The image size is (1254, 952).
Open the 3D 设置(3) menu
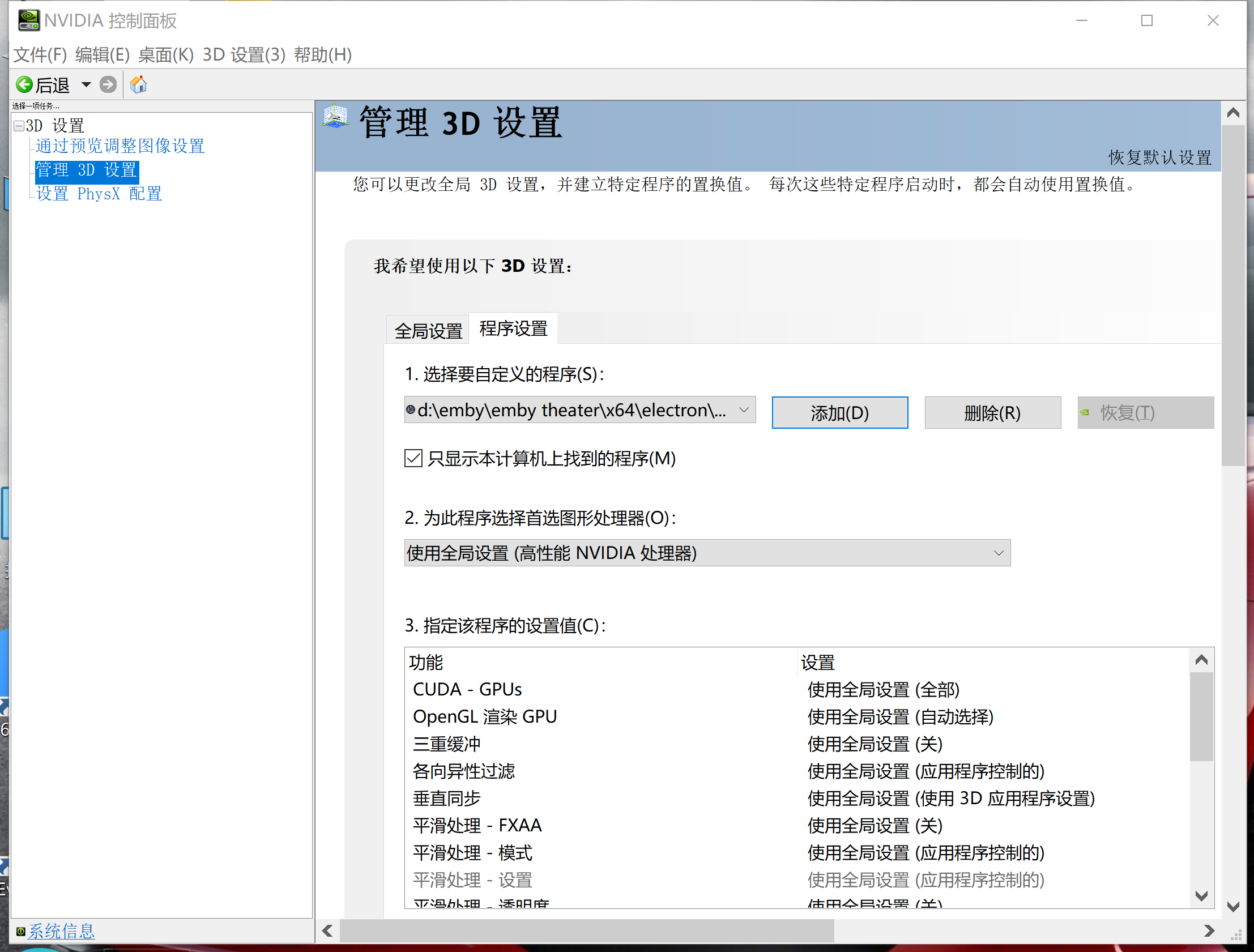pos(244,55)
